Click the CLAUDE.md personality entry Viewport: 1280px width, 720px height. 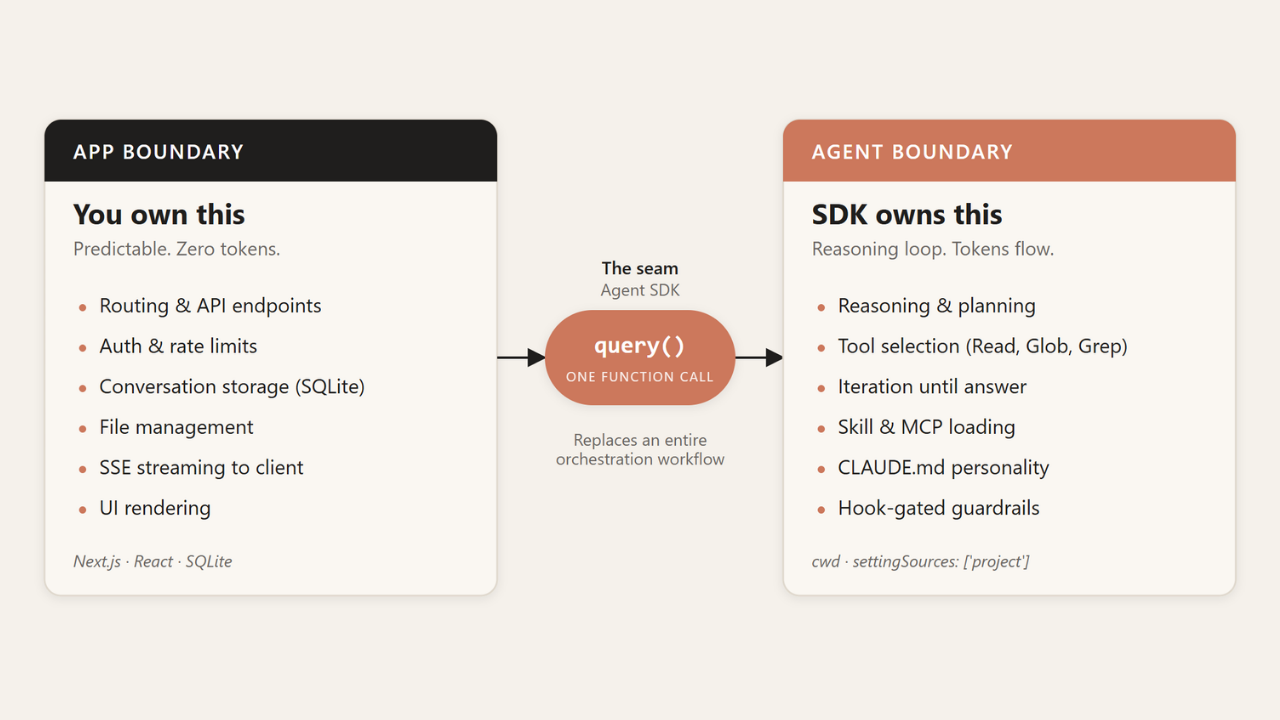943,467
